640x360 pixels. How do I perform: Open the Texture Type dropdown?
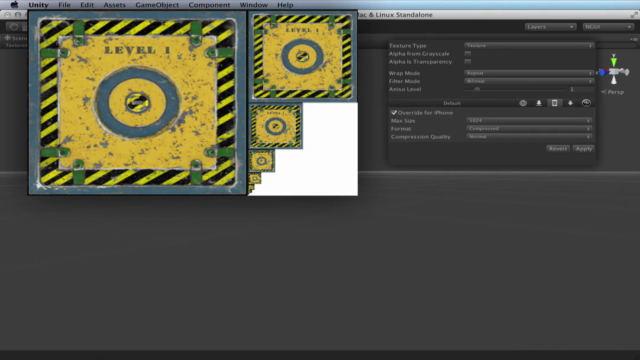tap(529, 46)
